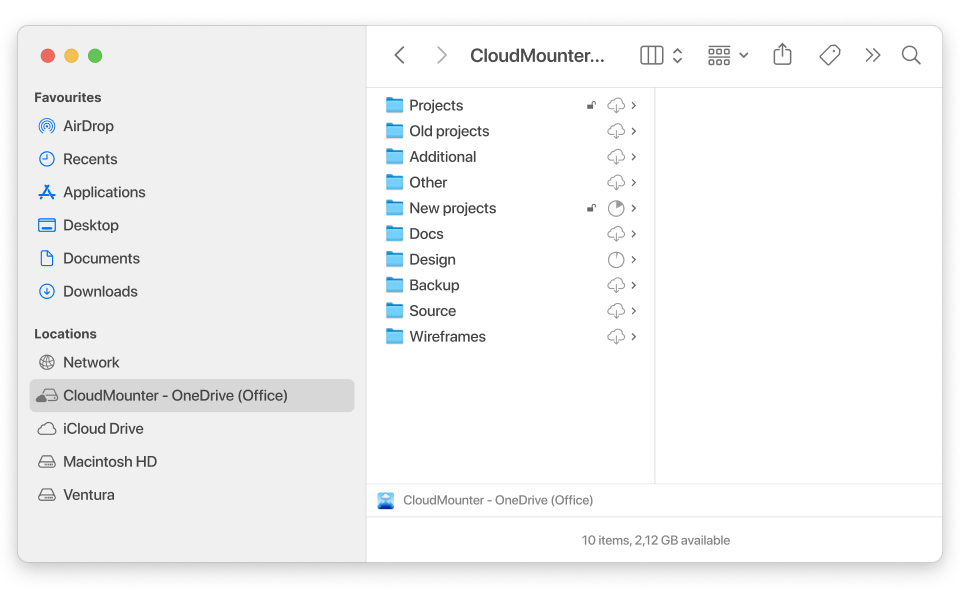This screenshot has width=959, height=596.
Task: Click the Old projects cloud download icon
Action: (x=616, y=131)
